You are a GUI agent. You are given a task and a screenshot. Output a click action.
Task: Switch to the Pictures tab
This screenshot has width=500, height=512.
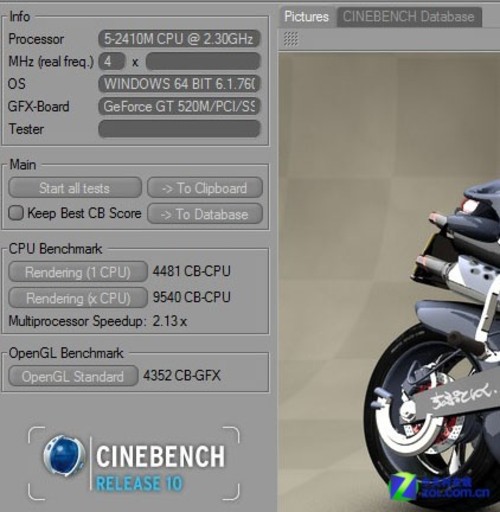click(306, 17)
